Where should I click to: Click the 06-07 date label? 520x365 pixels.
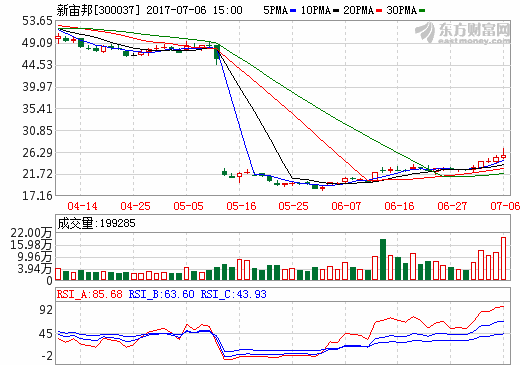pos(346,206)
